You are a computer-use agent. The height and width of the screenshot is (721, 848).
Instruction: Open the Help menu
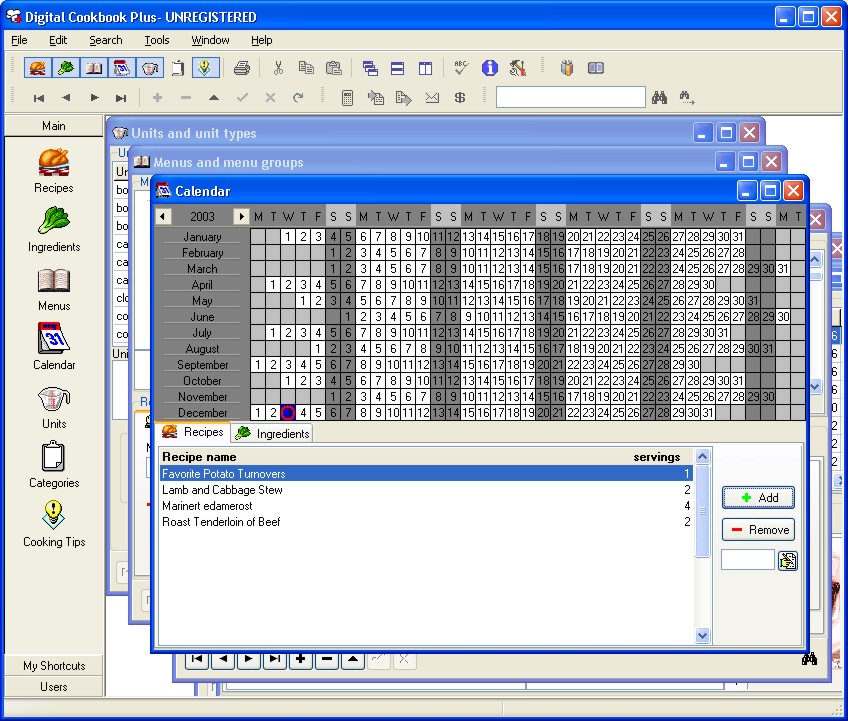pos(262,40)
